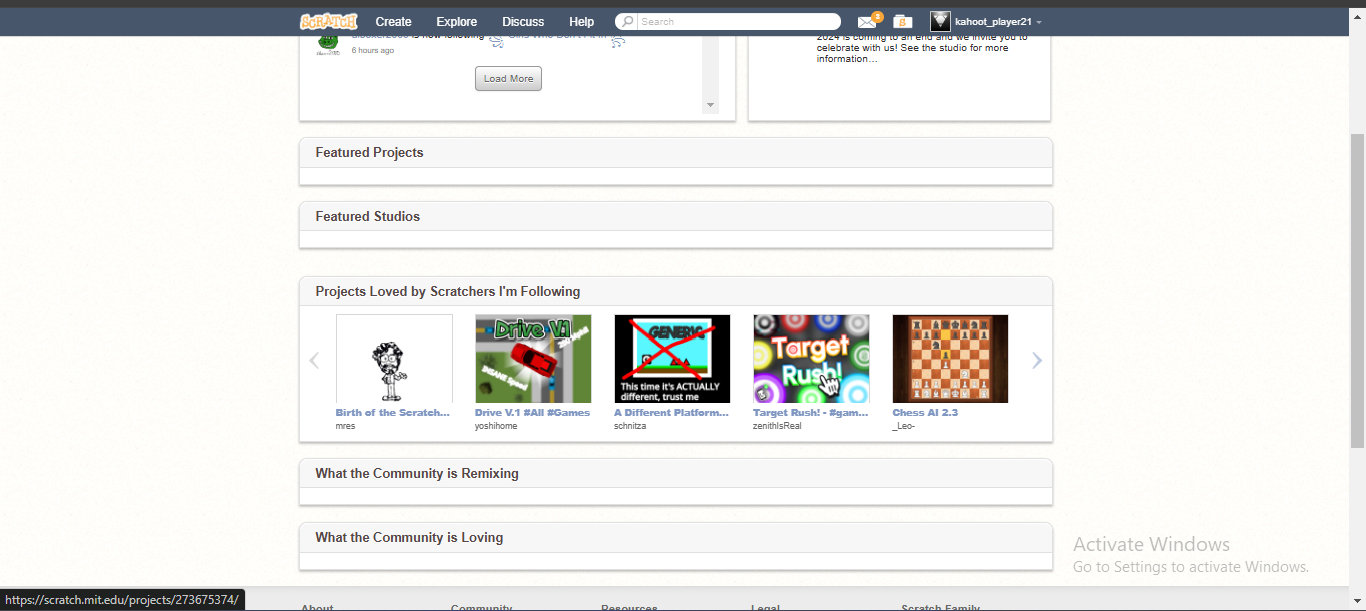This screenshot has width=1366, height=611.
Task: Open the Birth of the Scratch thumbnail
Action: [394, 359]
